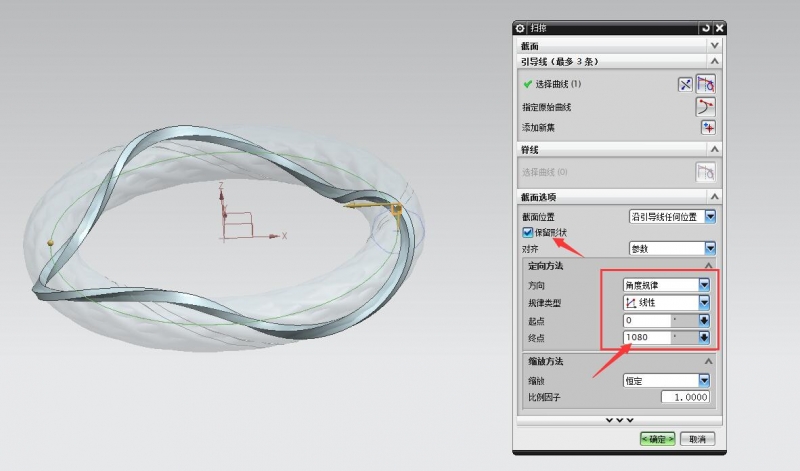Viewport: 800px width, 471px height.
Task: Click the 添加新集 label
Action: coord(538,128)
